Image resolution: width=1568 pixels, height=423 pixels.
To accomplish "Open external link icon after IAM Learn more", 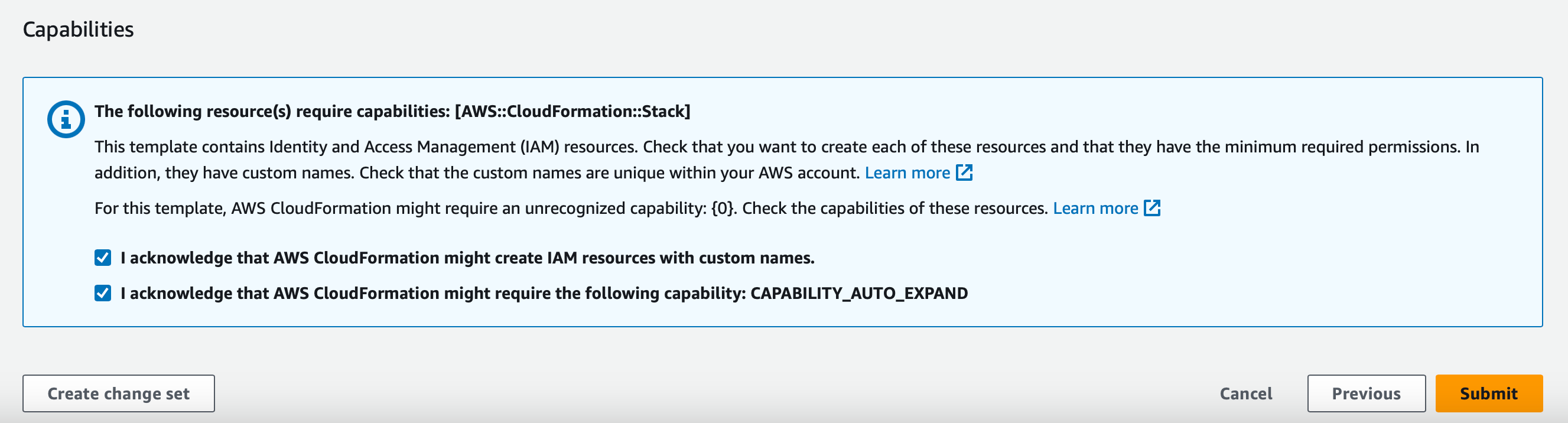I will click(x=964, y=173).
